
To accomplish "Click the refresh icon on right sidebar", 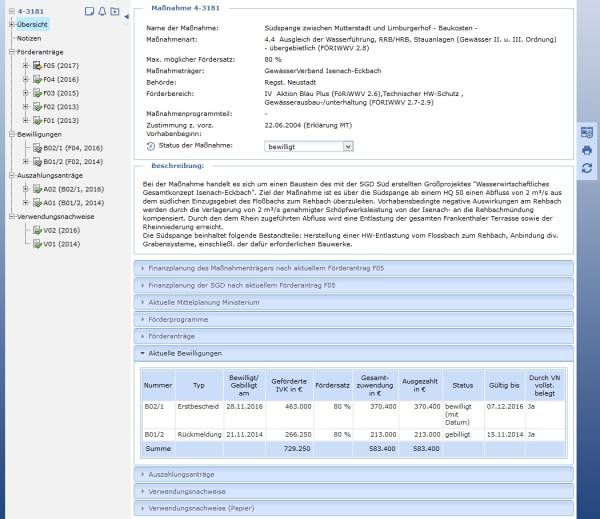I will (587, 168).
